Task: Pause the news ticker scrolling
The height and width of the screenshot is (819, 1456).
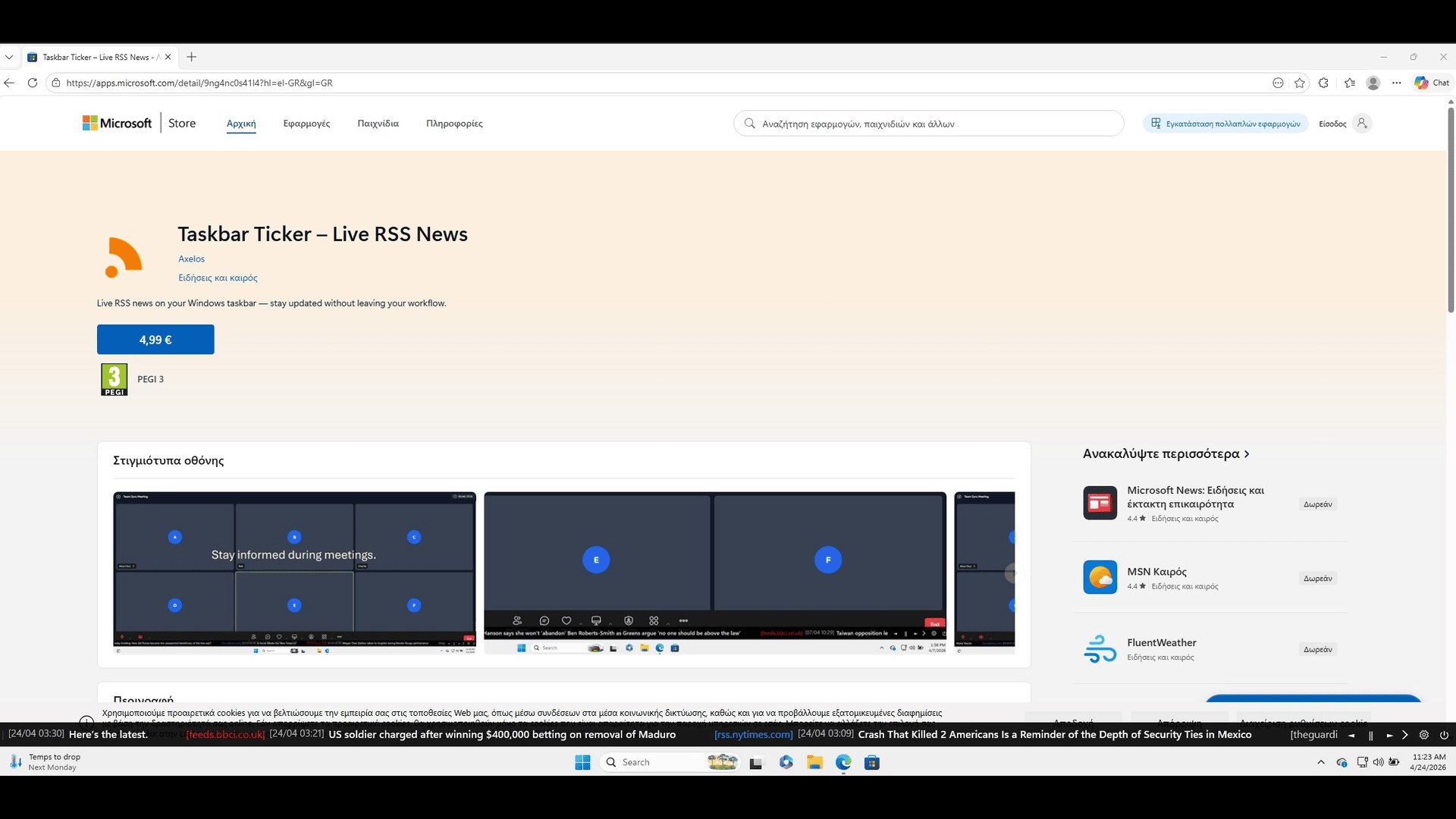Action: click(1370, 735)
